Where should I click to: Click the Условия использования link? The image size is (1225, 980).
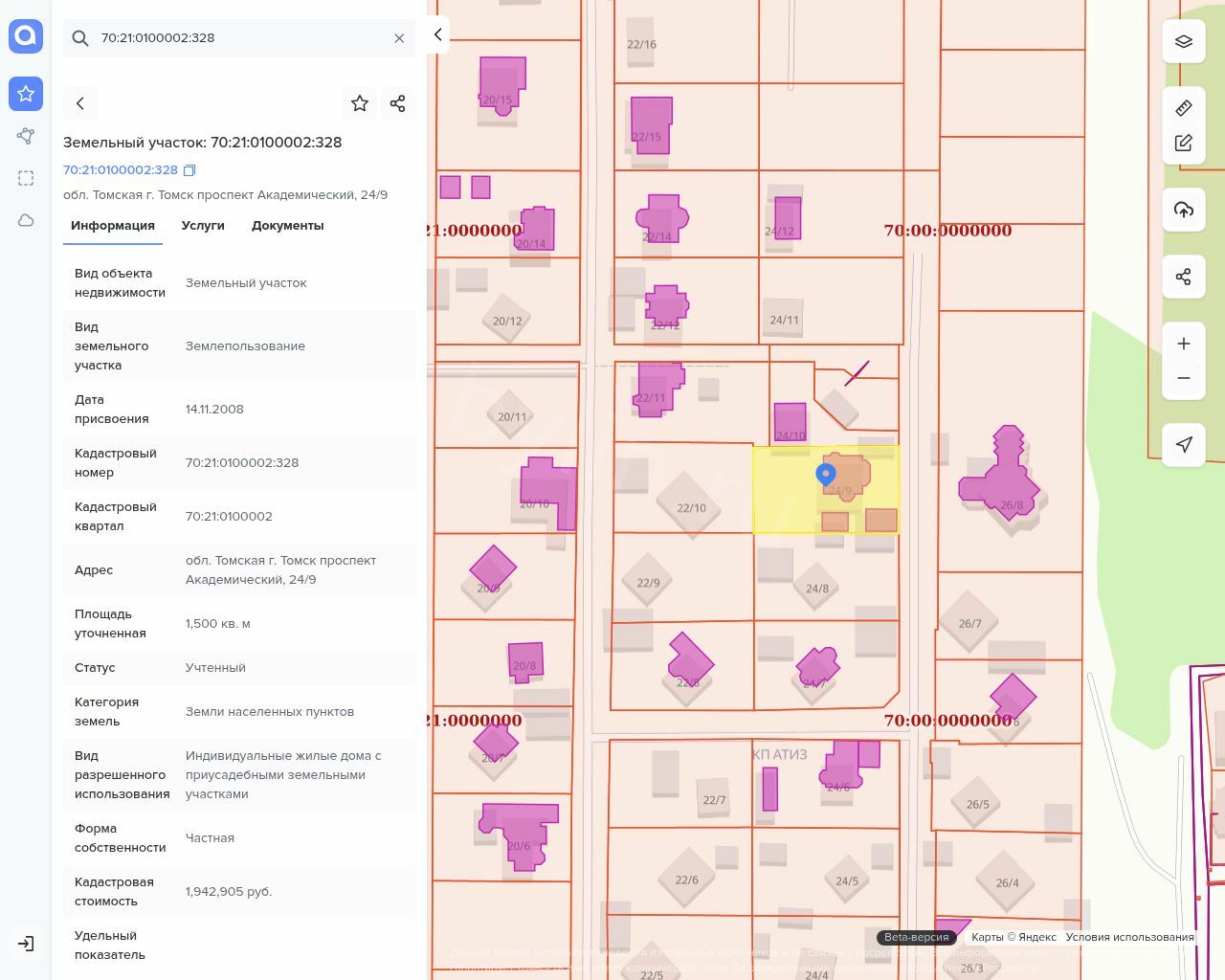tap(1129, 938)
